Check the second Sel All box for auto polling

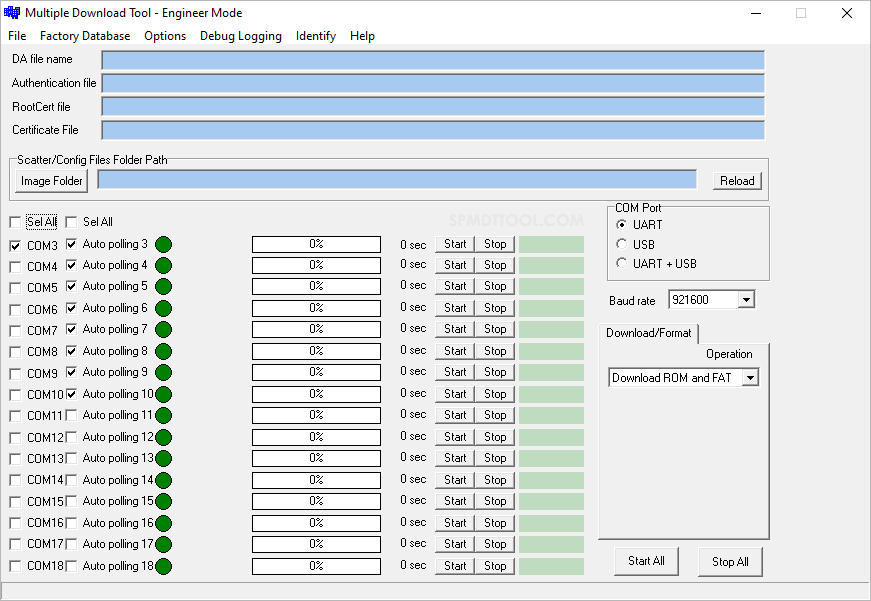[71, 222]
